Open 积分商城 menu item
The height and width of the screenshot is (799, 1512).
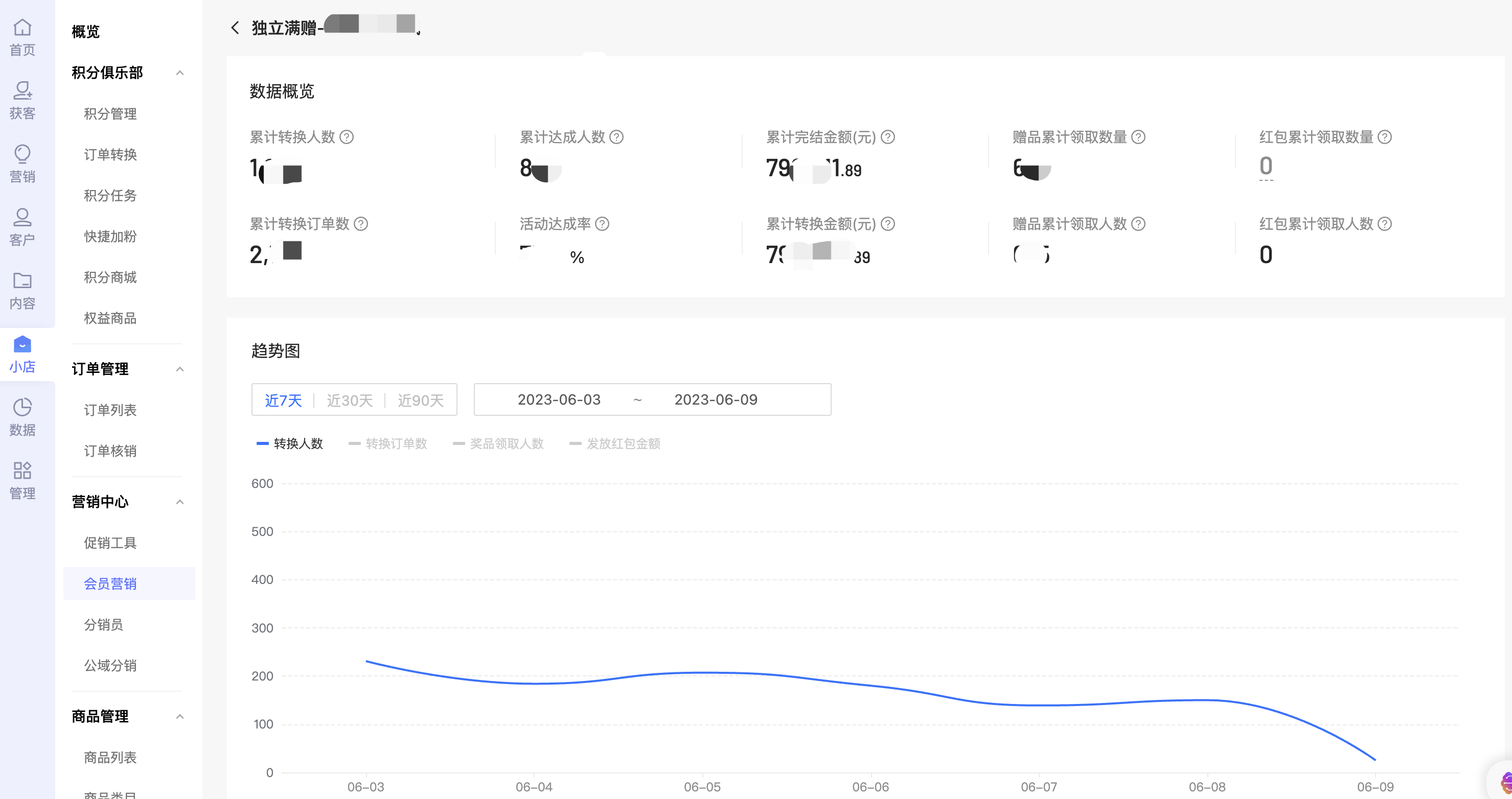110,277
